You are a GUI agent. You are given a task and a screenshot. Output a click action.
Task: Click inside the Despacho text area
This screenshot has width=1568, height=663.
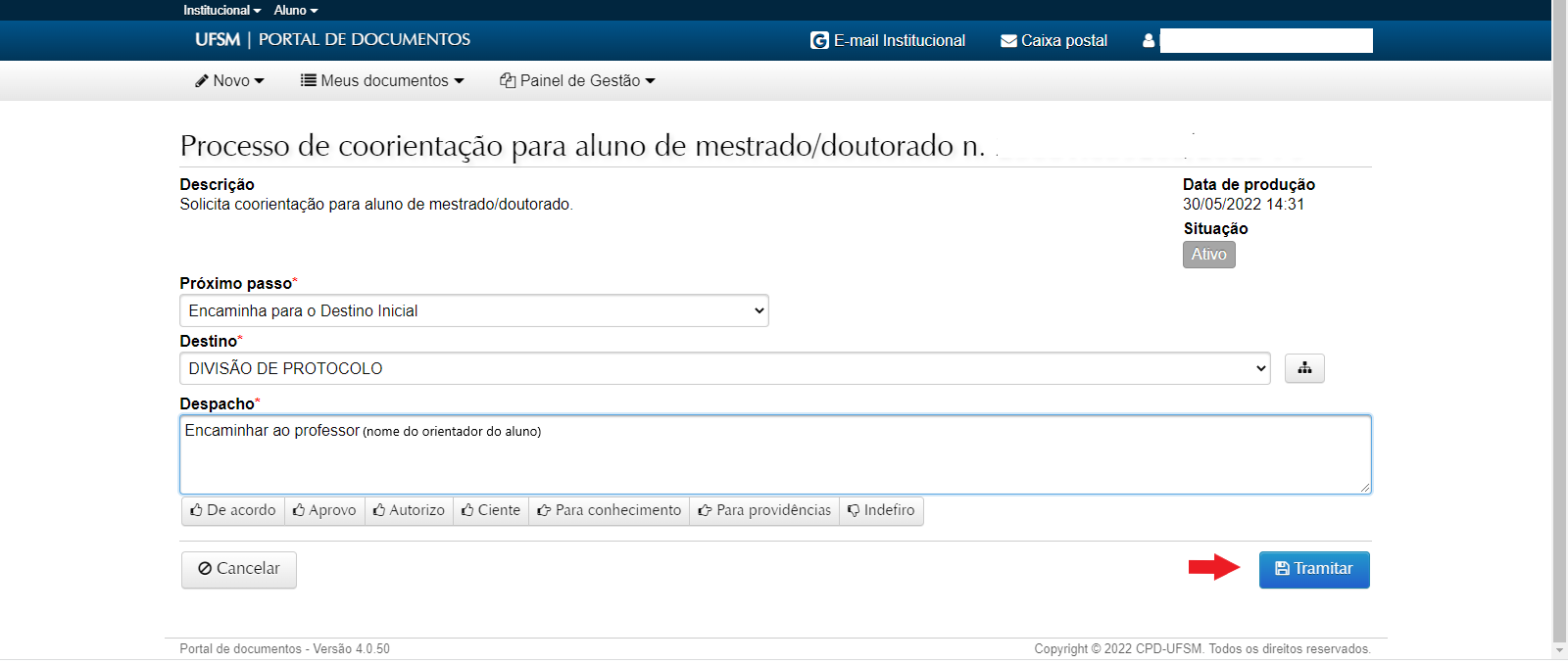pos(774,460)
